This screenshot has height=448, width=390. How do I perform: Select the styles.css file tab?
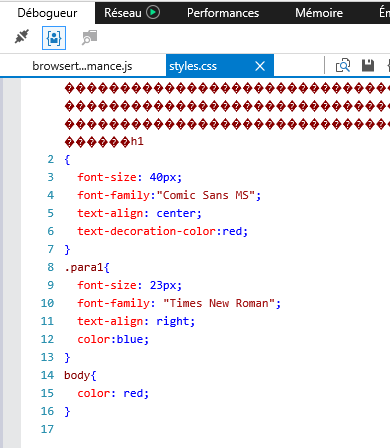(193, 66)
